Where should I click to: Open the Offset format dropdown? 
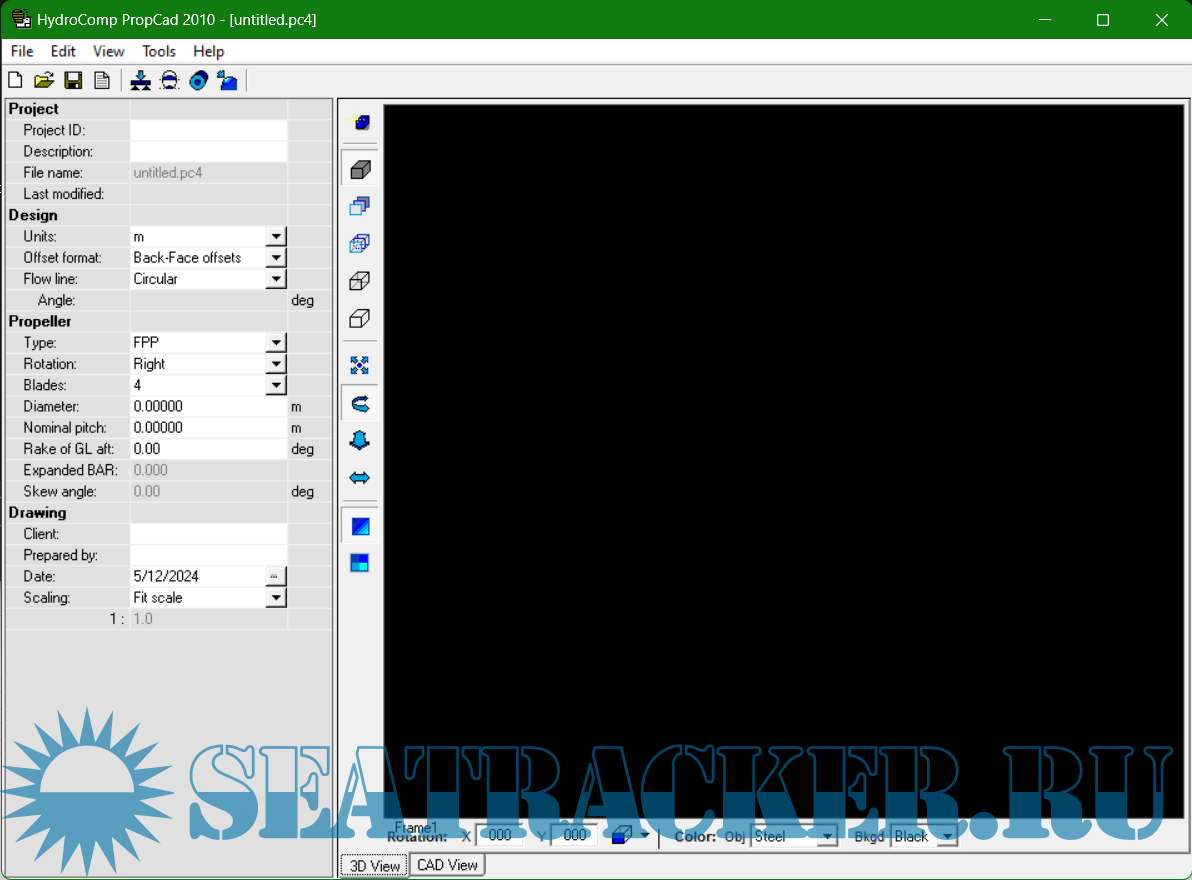[x=276, y=258]
